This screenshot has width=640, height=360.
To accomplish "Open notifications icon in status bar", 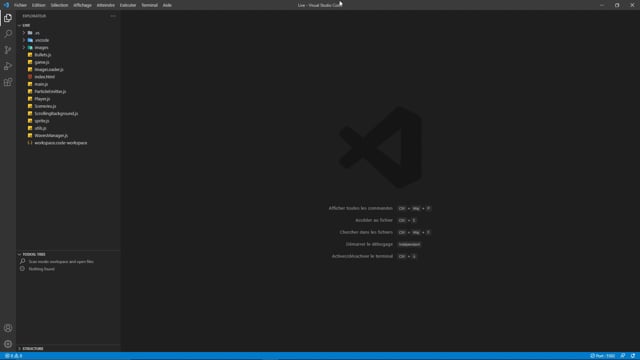I will click(x=633, y=356).
